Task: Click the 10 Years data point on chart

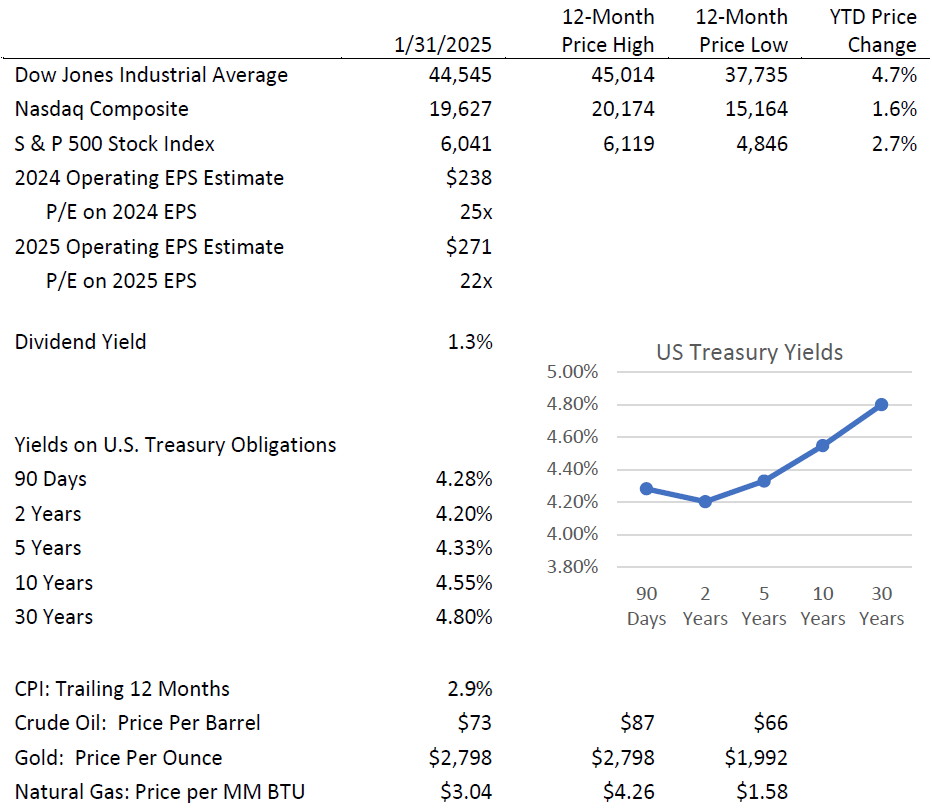Action: click(823, 445)
